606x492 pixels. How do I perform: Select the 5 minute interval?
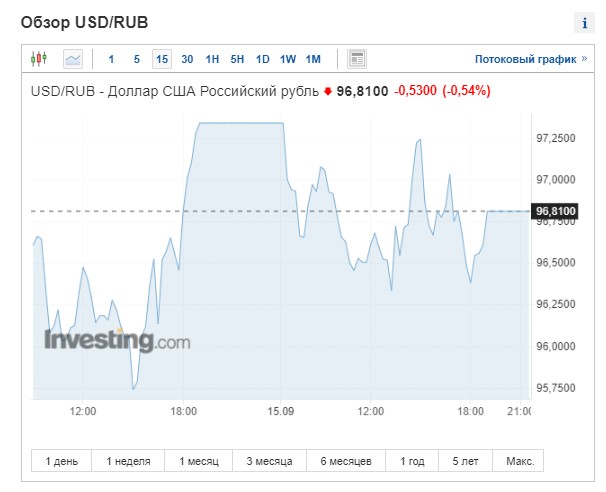pos(136,59)
